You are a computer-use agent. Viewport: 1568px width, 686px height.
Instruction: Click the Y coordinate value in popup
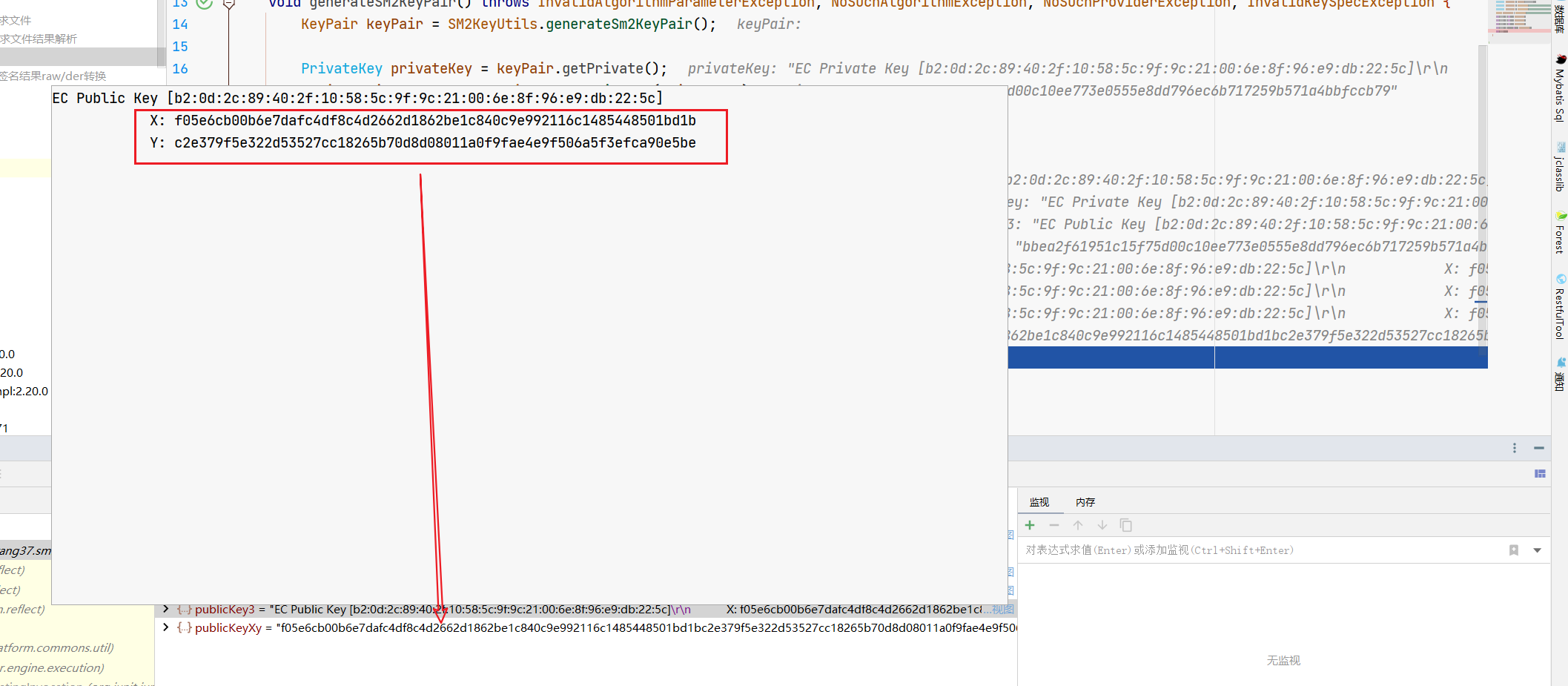(x=435, y=142)
